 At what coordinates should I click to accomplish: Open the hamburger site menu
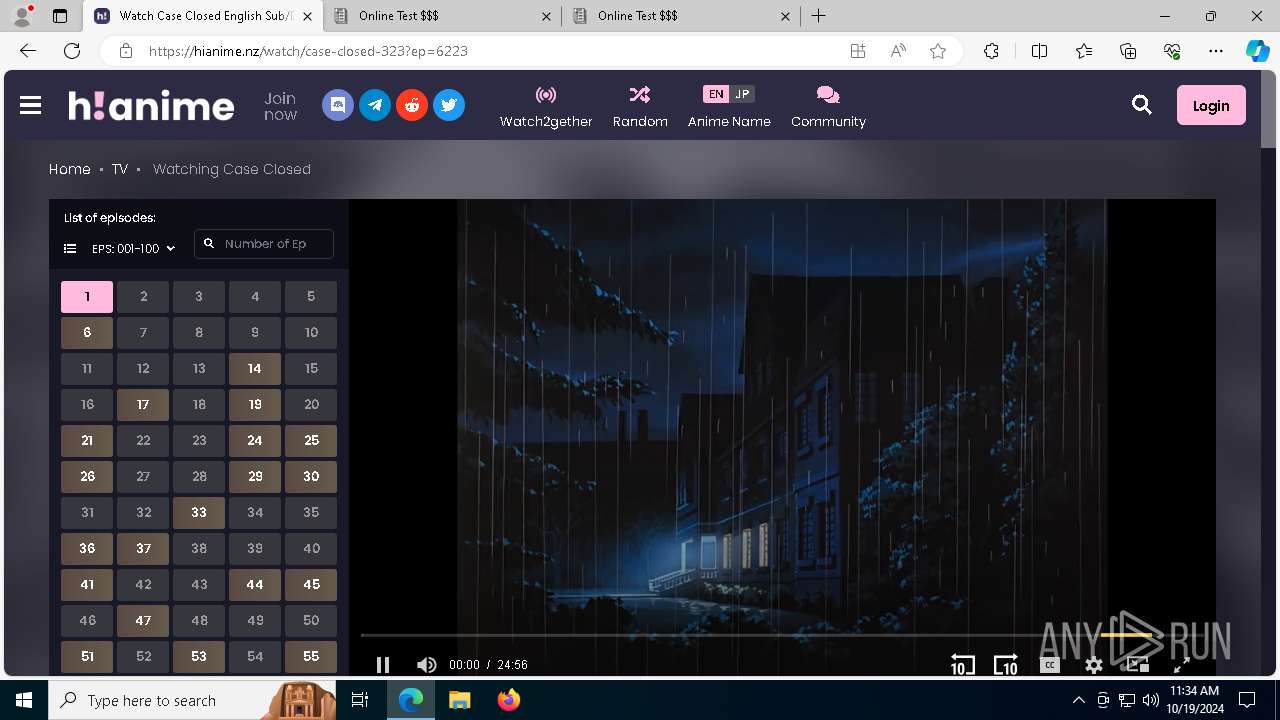click(30, 105)
